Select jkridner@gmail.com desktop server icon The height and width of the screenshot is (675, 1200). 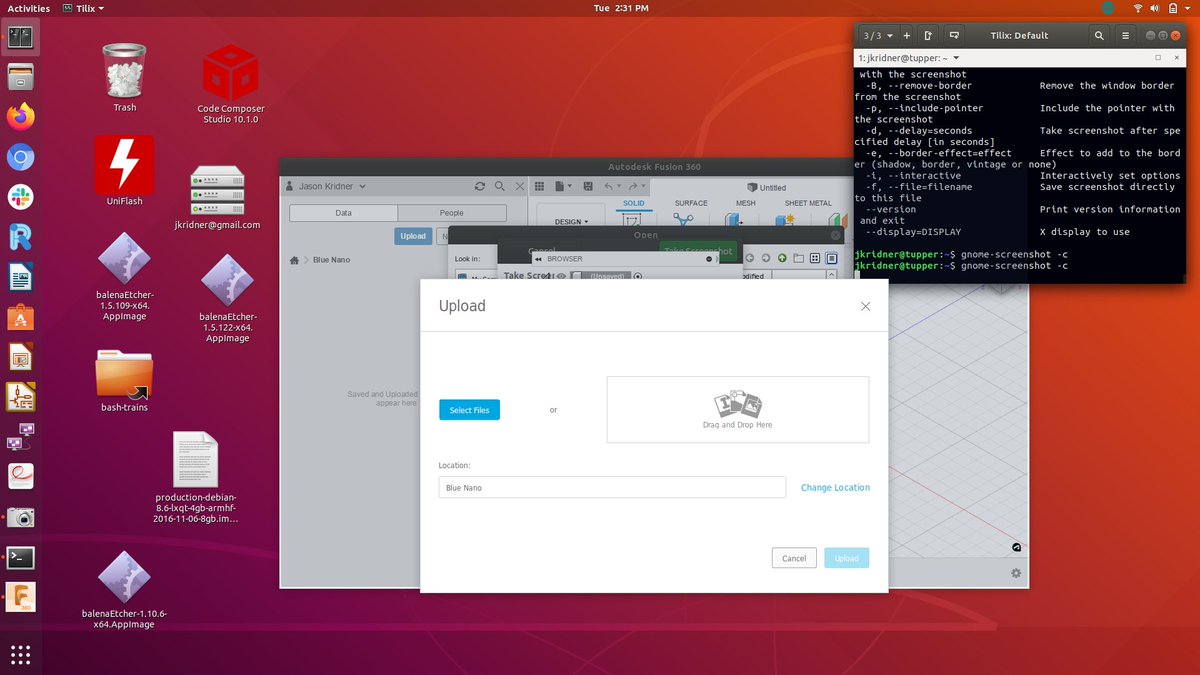(x=218, y=197)
